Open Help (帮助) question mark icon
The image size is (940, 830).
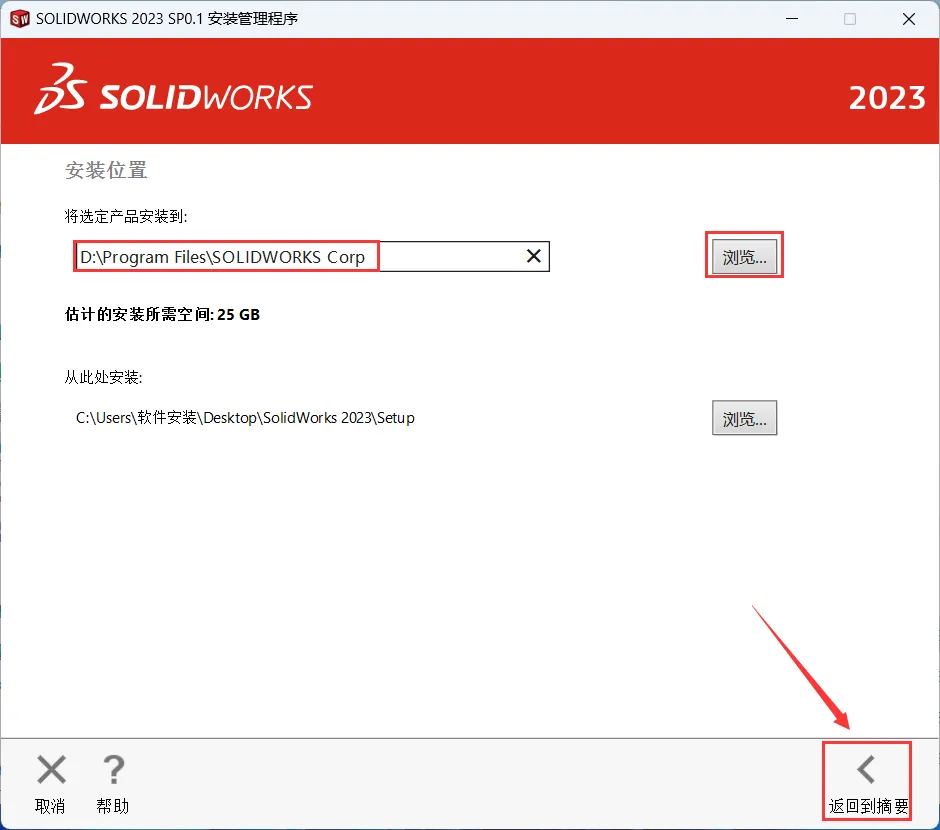(113, 769)
